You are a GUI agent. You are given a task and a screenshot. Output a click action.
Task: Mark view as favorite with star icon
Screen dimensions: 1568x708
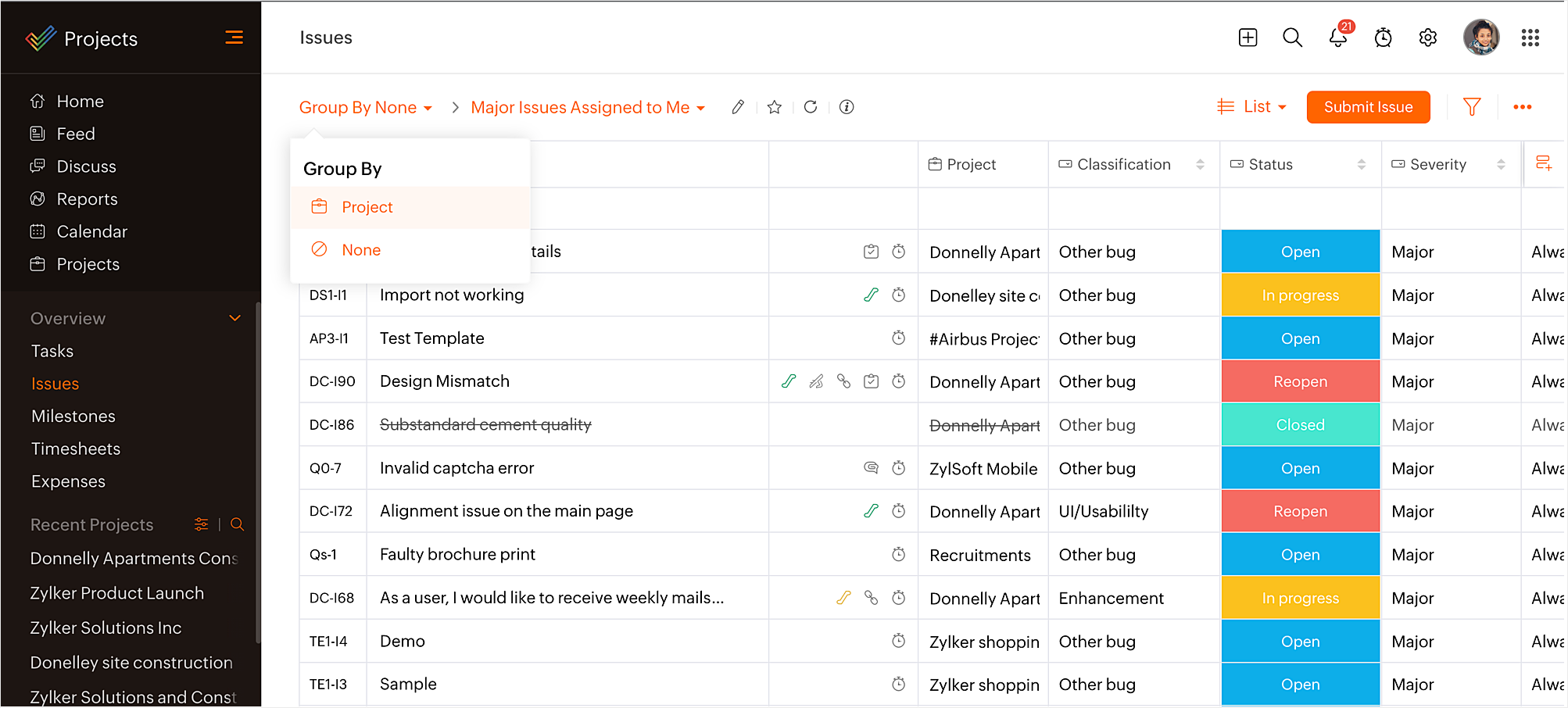pos(774,107)
